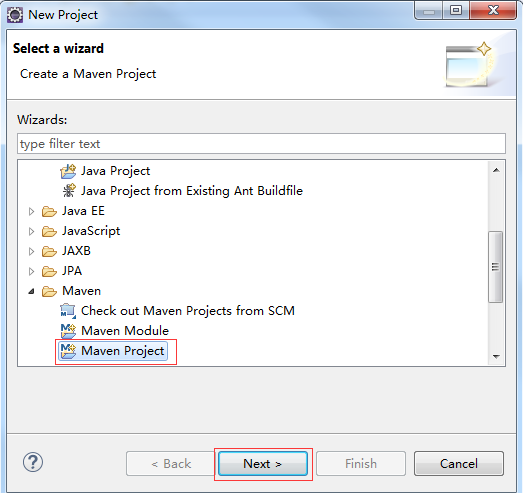This screenshot has width=523, height=493.
Task: Click the Java EE folder icon
Action: [x=49, y=211]
